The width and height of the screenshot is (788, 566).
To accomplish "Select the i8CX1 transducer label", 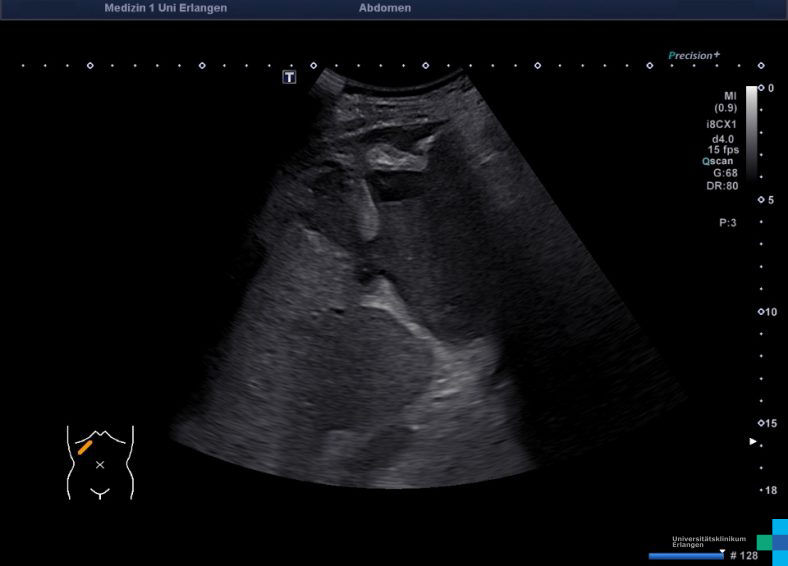I will [721, 125].
